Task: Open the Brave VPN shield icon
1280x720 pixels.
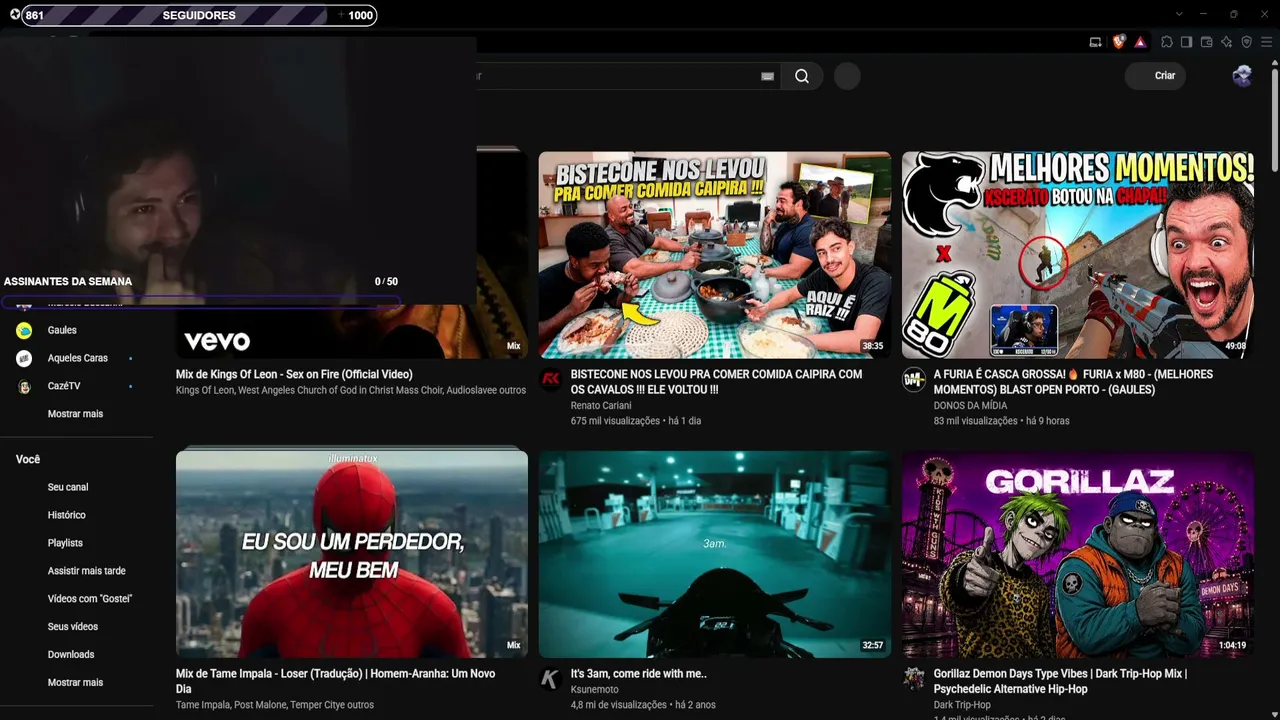Action: coord(1246,42)
